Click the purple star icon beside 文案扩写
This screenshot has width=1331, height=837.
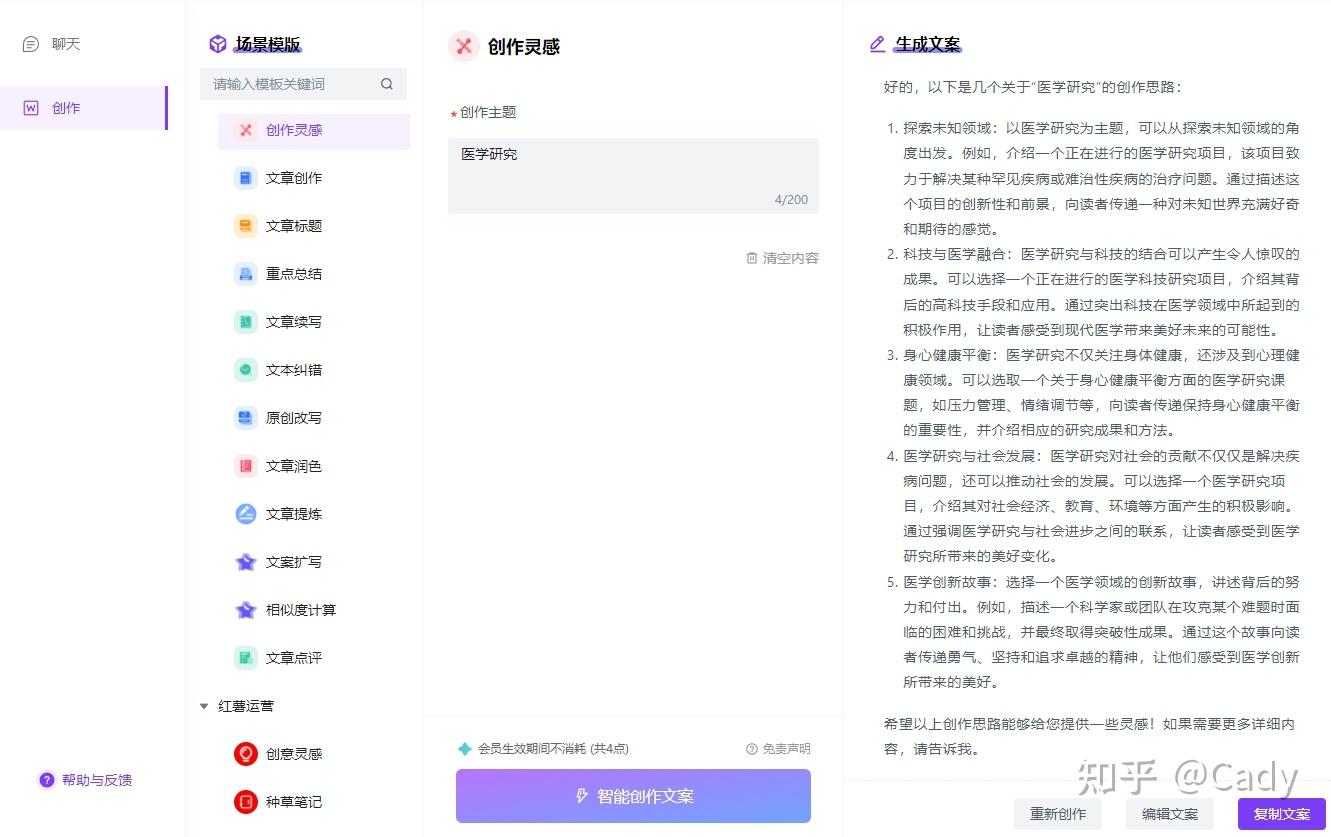click(246, 562)
